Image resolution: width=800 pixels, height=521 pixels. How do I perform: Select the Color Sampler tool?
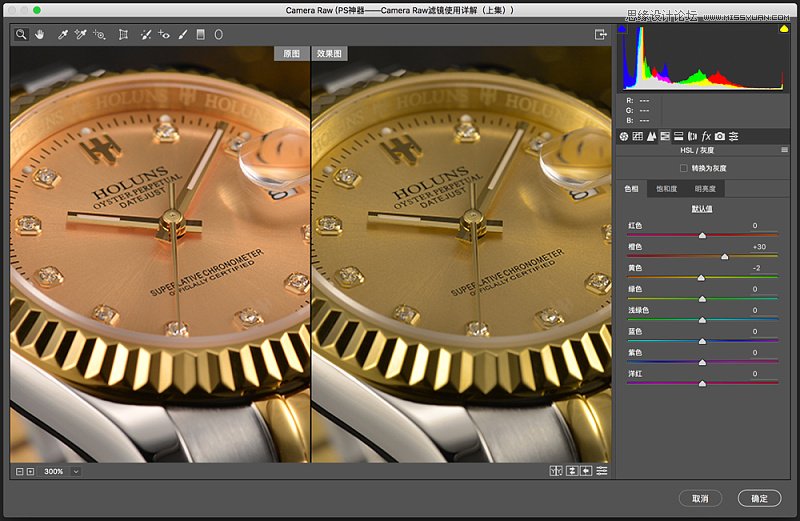click(80, 35)
